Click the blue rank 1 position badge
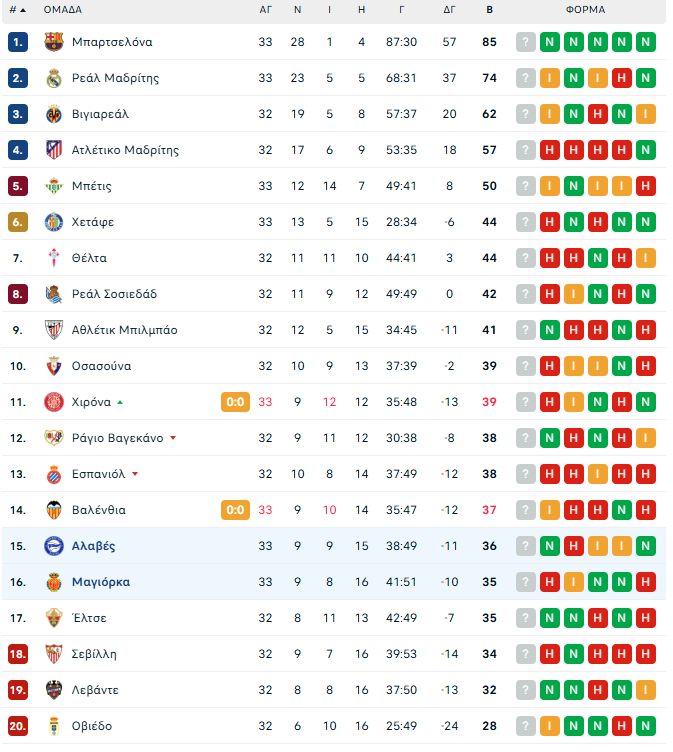 18,42
